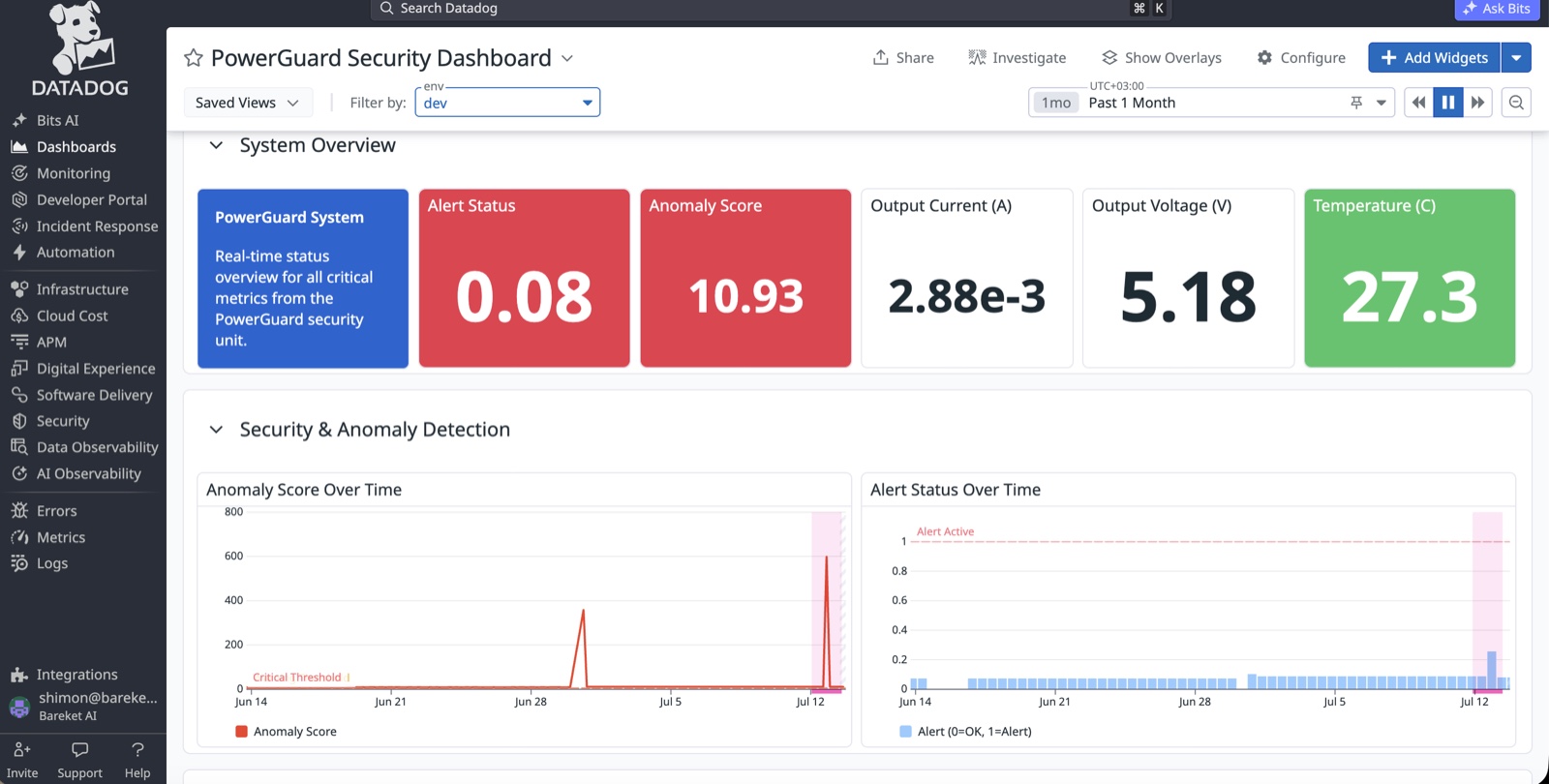The width and height of the screenshot is (1549, 784).
Task: Click the Datadog logo in sidebar
Action: tap(80, 48)
